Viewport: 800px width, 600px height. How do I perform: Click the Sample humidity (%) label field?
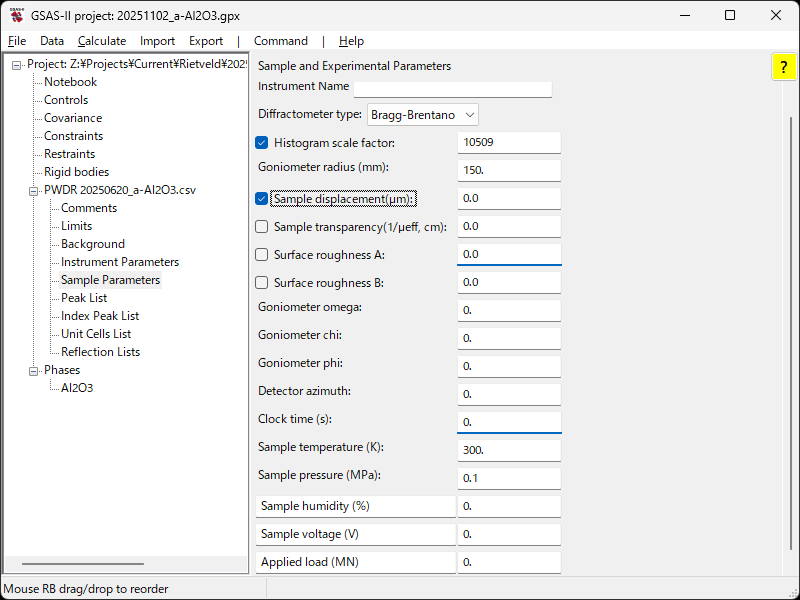[356, 506]
